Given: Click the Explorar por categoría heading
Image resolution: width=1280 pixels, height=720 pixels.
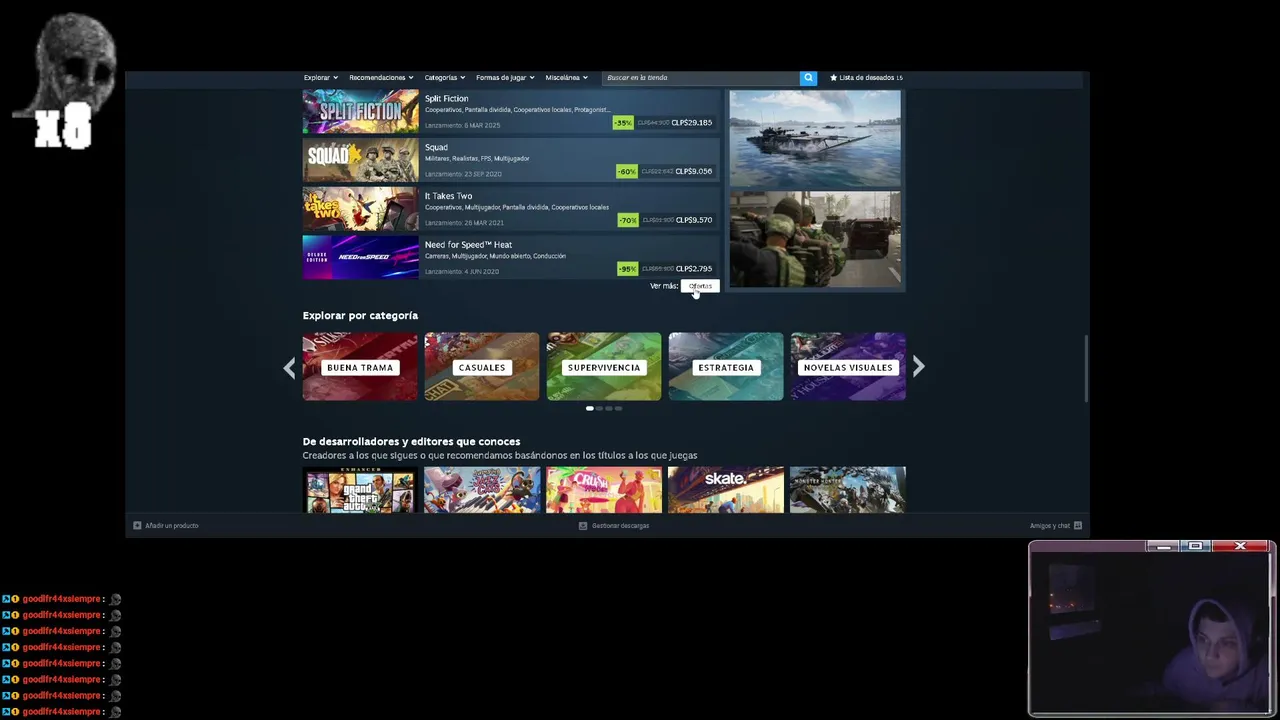Looking at the screenshot, I should (x=360, y=316).
